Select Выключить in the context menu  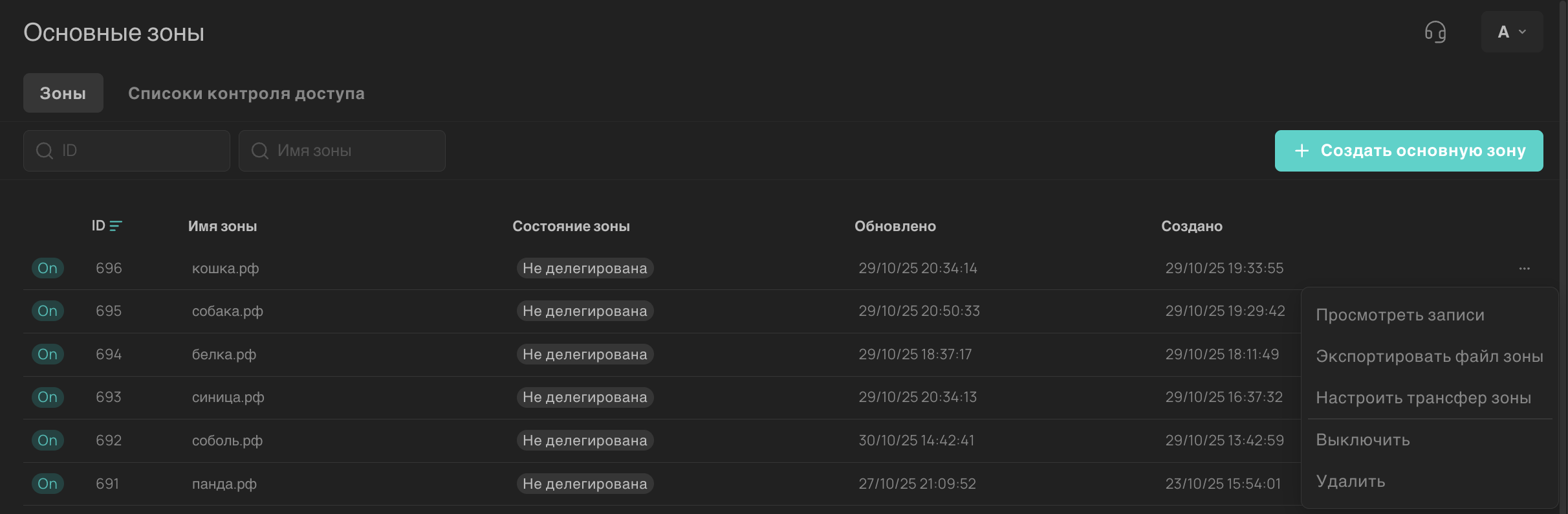(1362, 440)
